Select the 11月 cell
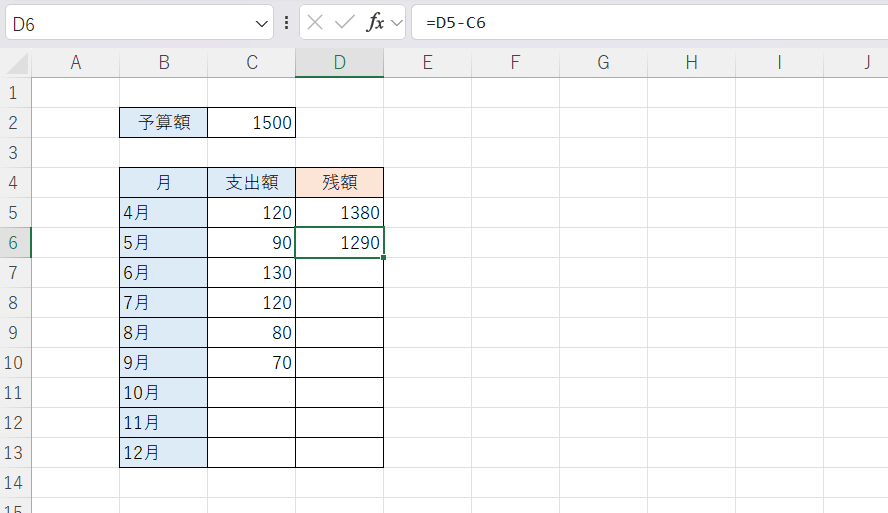Viewport: 888px width, 513px height. pos(164,422)
